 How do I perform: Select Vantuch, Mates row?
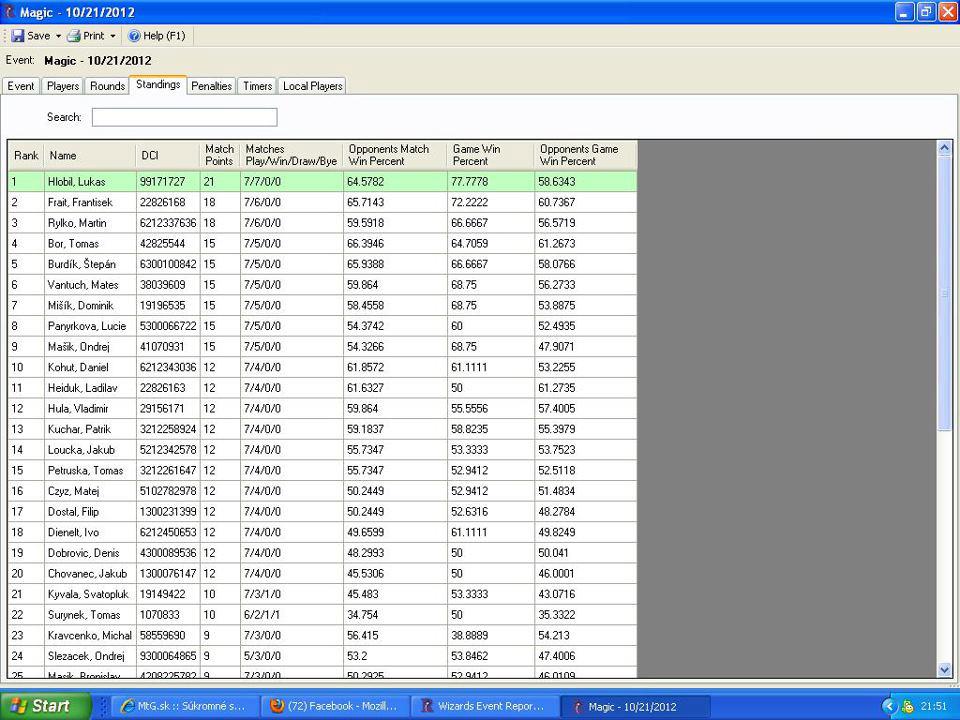(x=323, y=285)
